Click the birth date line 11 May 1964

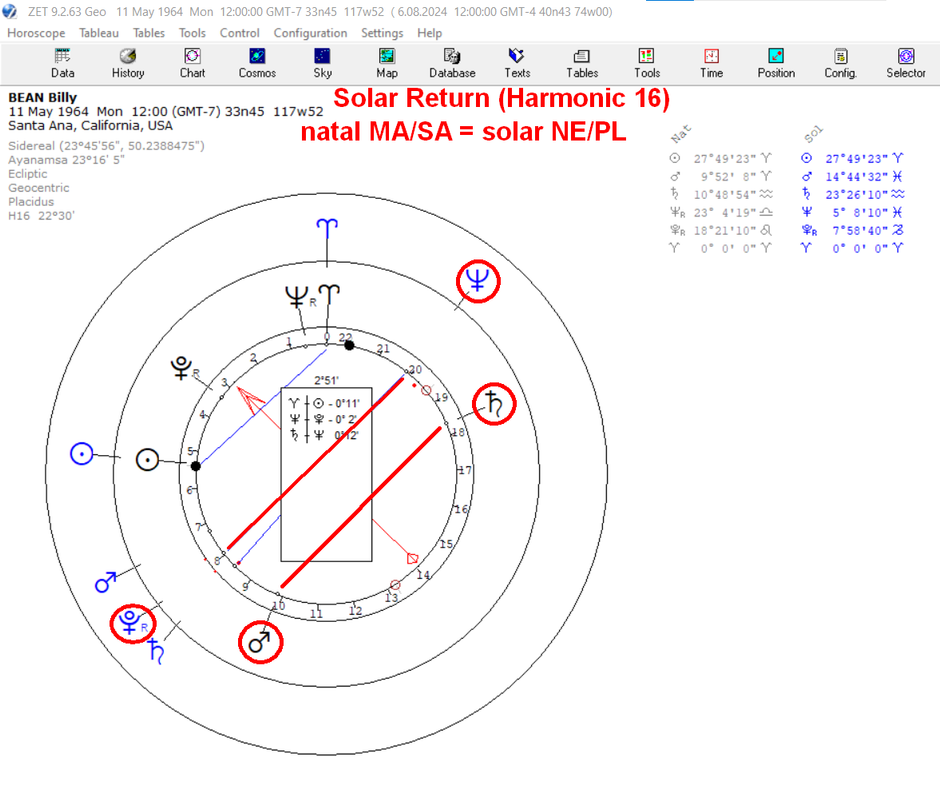click(165, 112)
